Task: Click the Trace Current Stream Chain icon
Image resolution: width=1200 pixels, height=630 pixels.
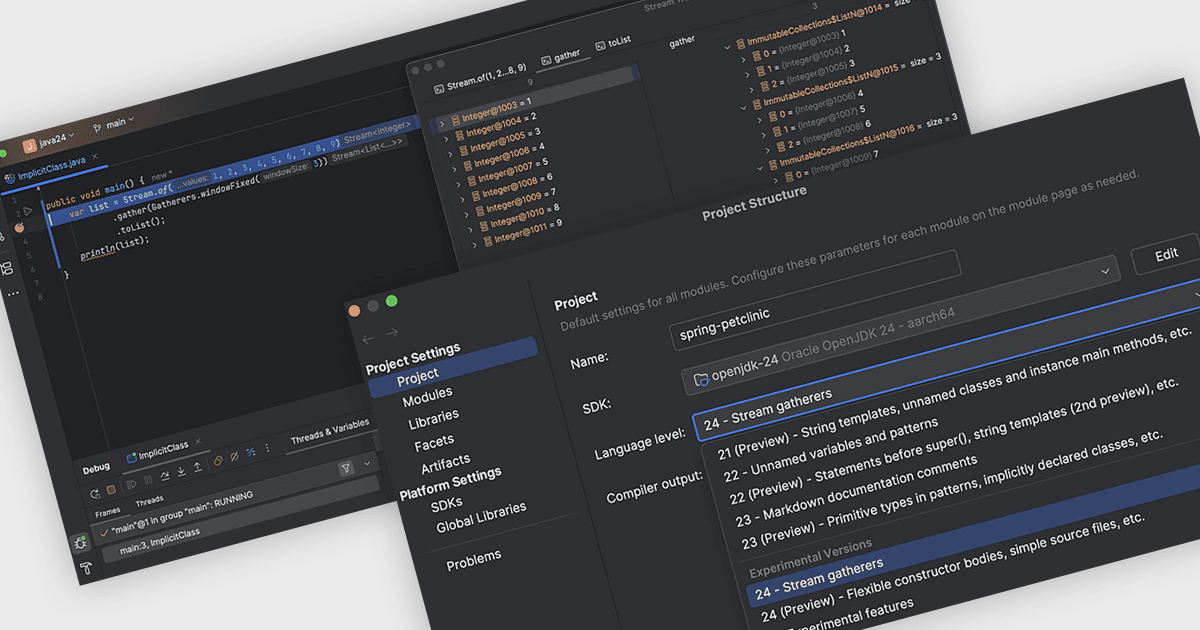Action: pyautogui.click(x=251, y=452)
